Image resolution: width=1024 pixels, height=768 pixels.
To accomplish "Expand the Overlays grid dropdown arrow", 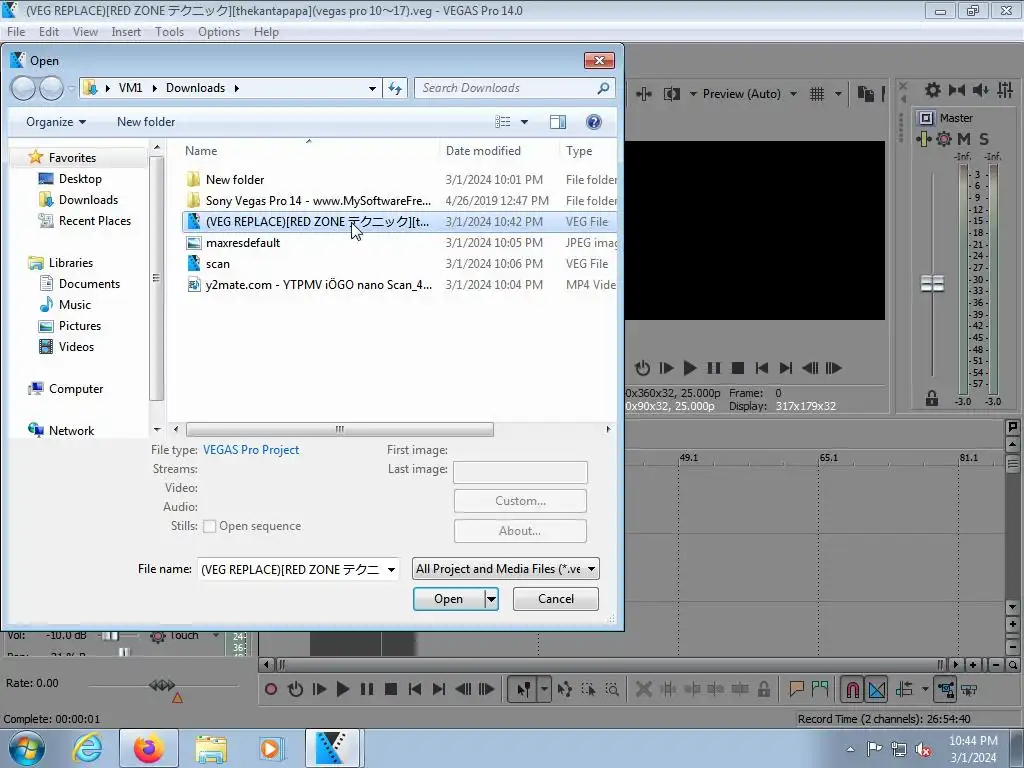I will 838,94.
